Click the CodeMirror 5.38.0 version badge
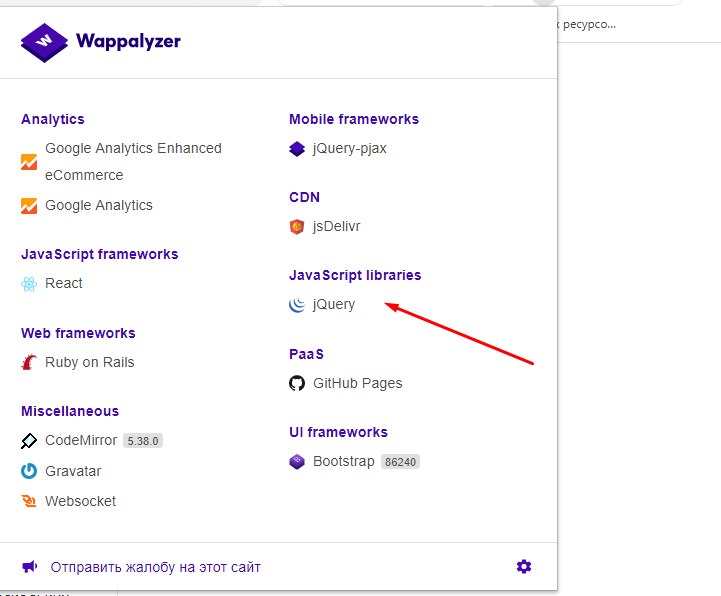Screen dimensions: 721x596 coord(143,441)
